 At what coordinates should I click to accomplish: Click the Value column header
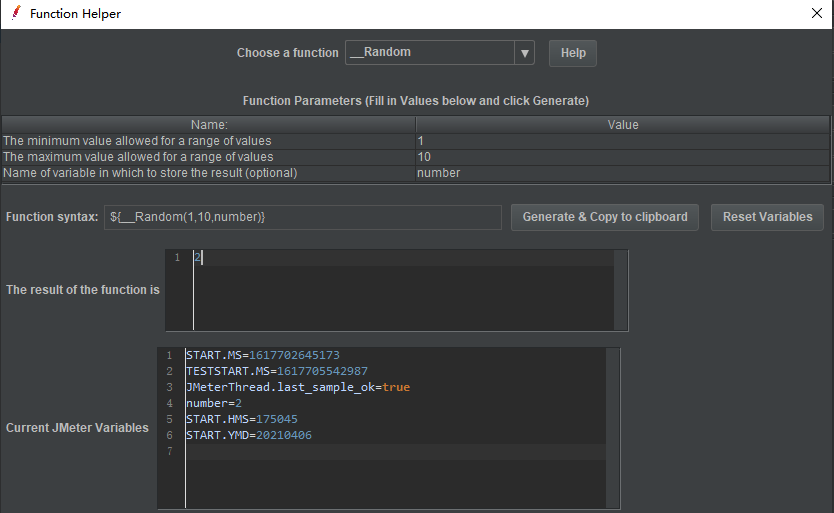point(622,125)
